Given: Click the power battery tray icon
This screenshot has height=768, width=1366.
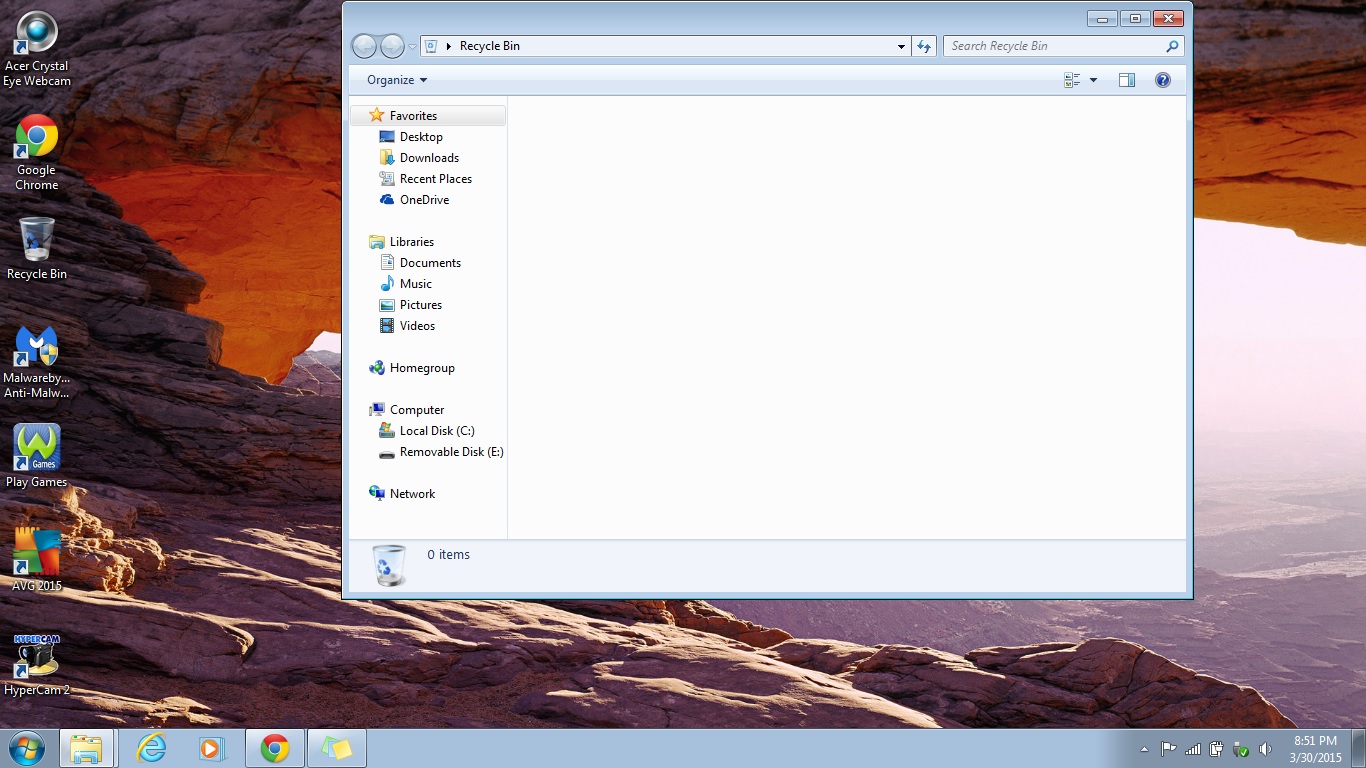Looking at the screenshot, I should (x=1217, y=749).
